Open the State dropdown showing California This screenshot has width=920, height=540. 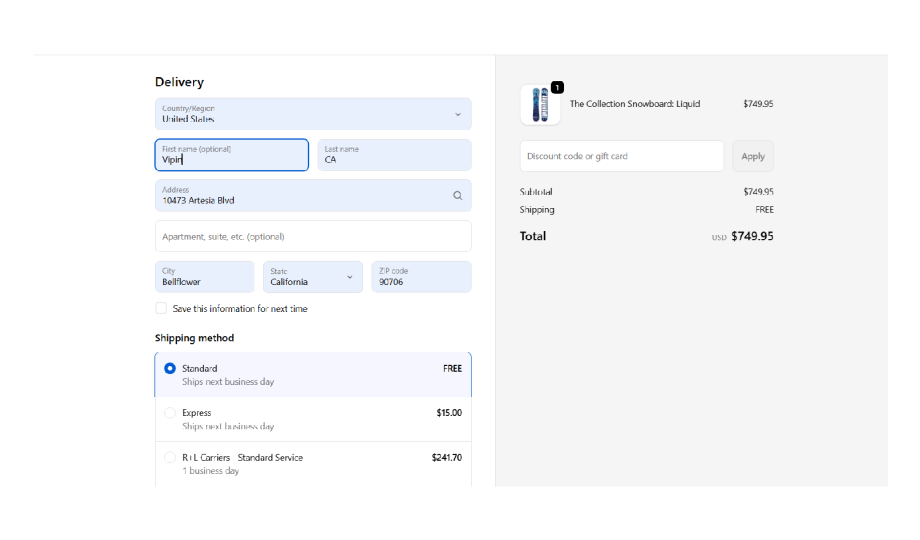(312, 277)
